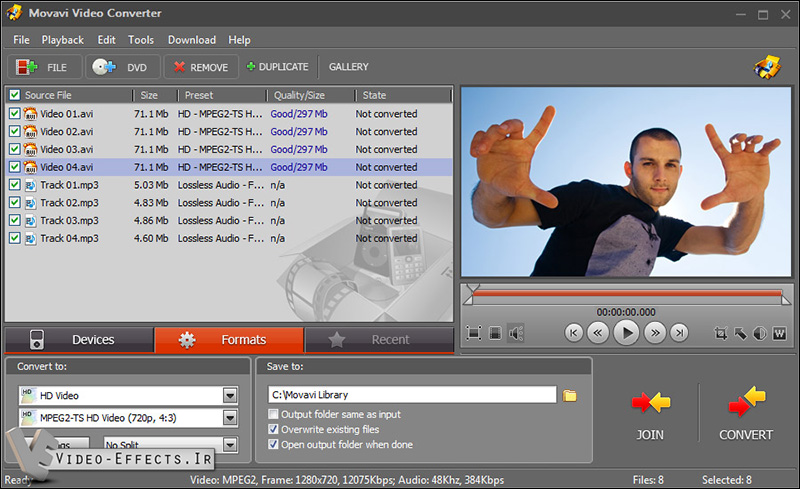800x489 pixels.
Task: Open the Download menu
Action: [x=192, y=40]
